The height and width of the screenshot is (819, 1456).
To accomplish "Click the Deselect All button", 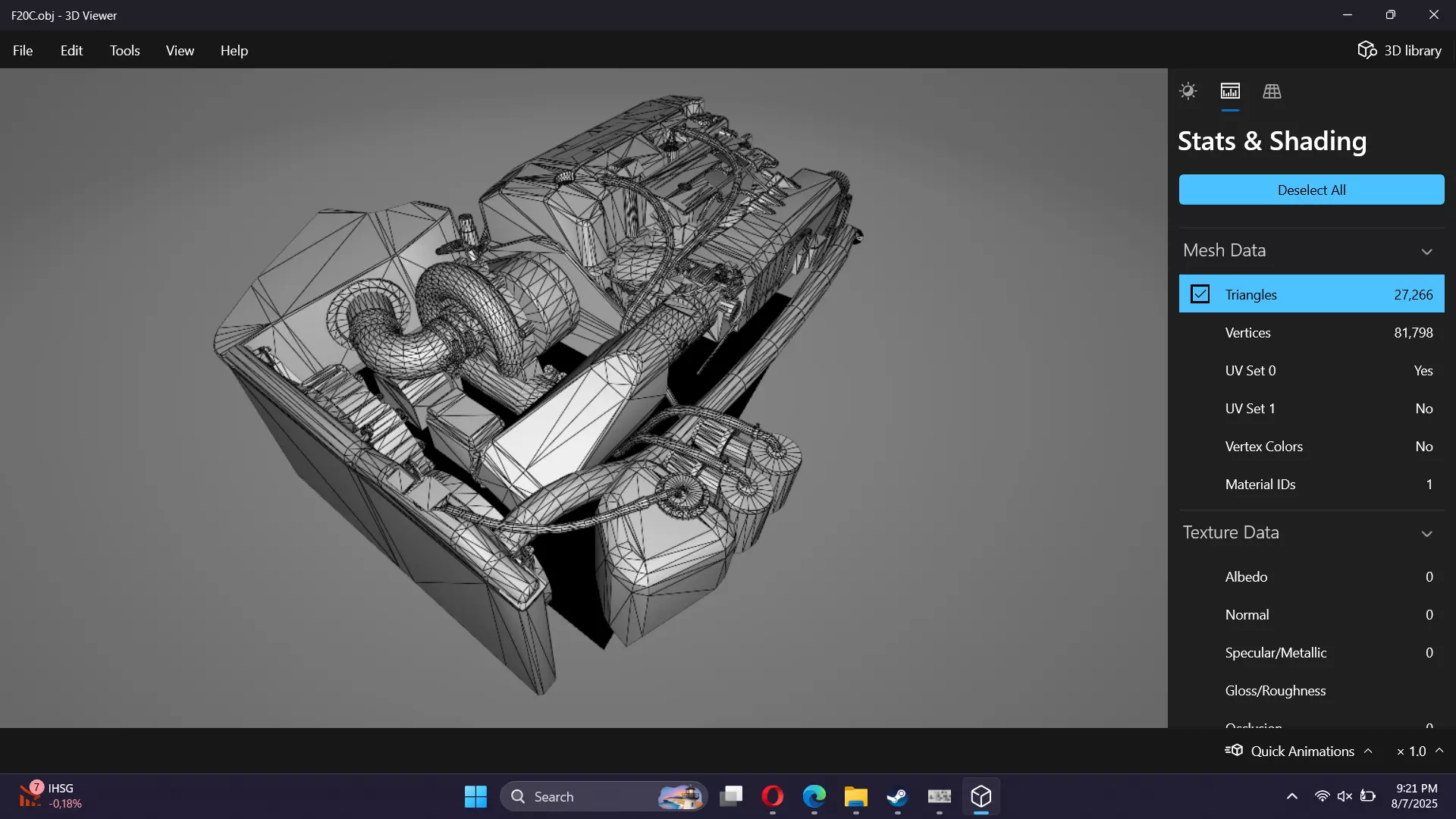I will [x=1311, y=190].
